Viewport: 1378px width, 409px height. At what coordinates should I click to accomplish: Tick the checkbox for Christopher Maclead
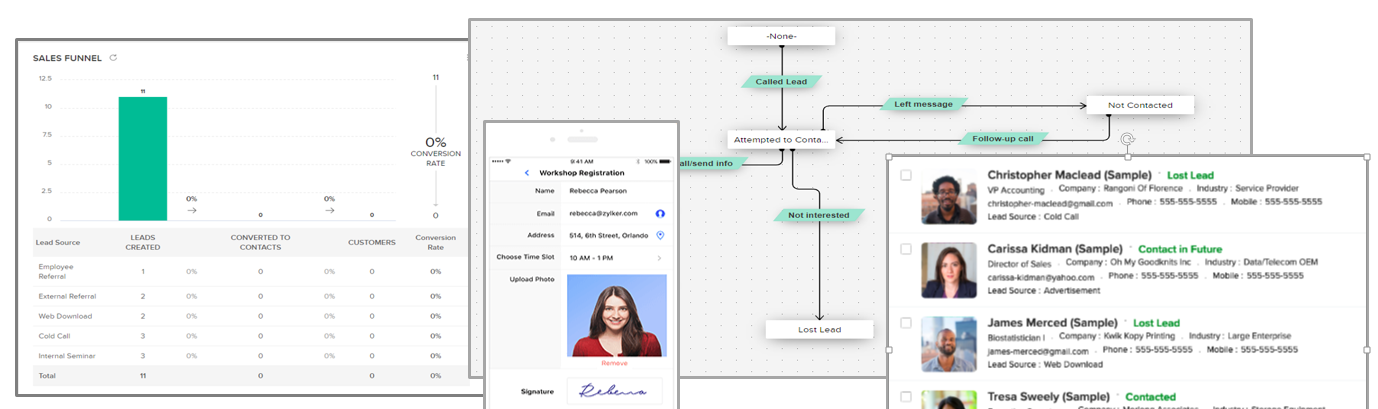pyautogui.click(x=905, y=175)
